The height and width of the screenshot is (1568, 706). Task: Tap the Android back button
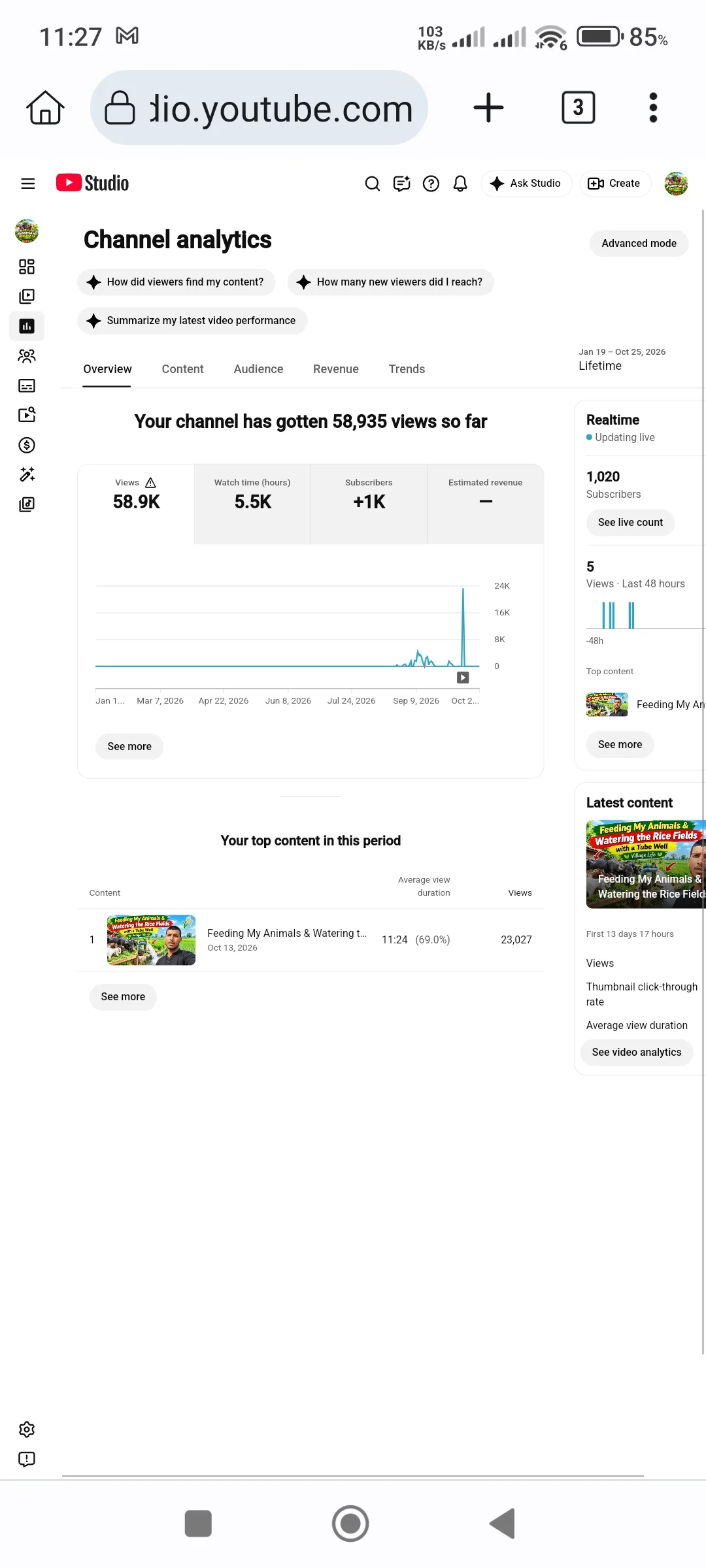coord(503,1524)
